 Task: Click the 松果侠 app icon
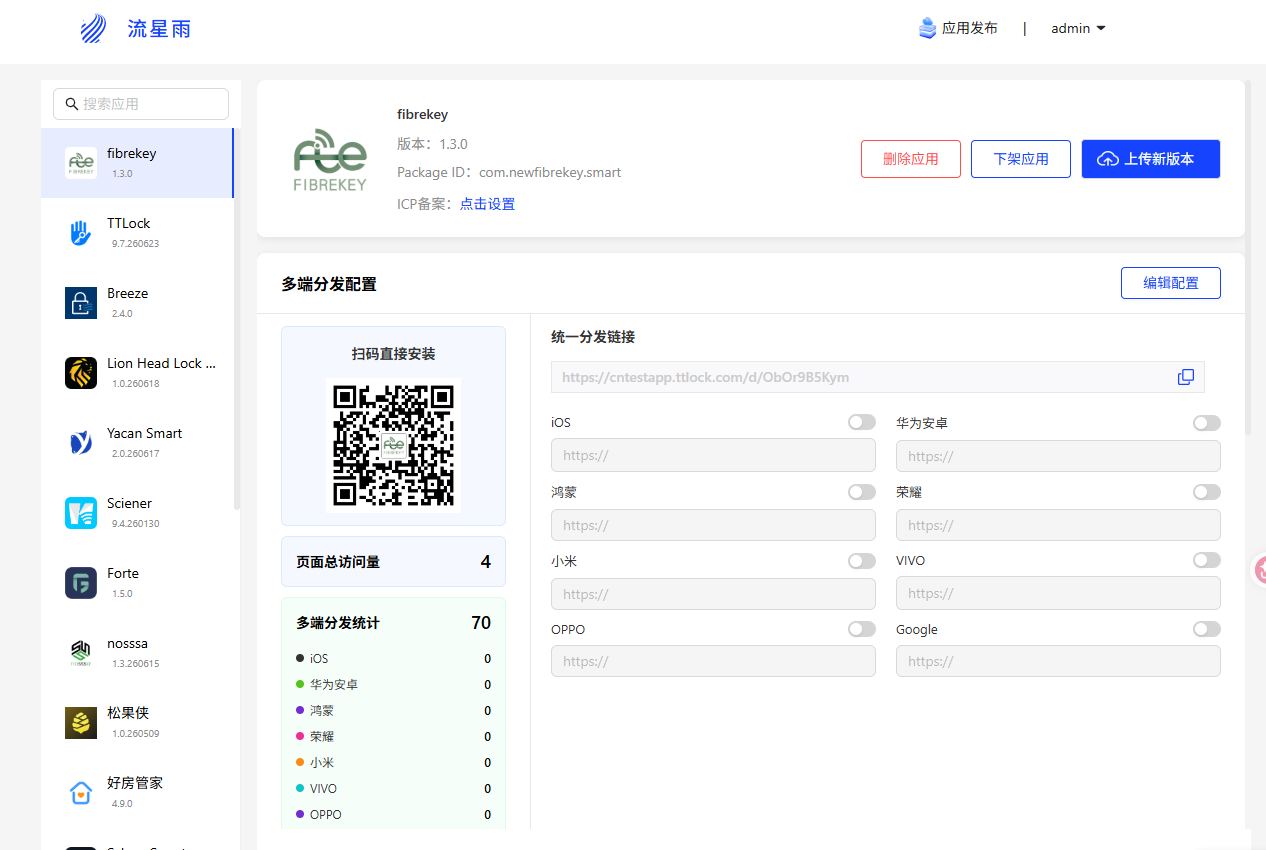point(81,723)
